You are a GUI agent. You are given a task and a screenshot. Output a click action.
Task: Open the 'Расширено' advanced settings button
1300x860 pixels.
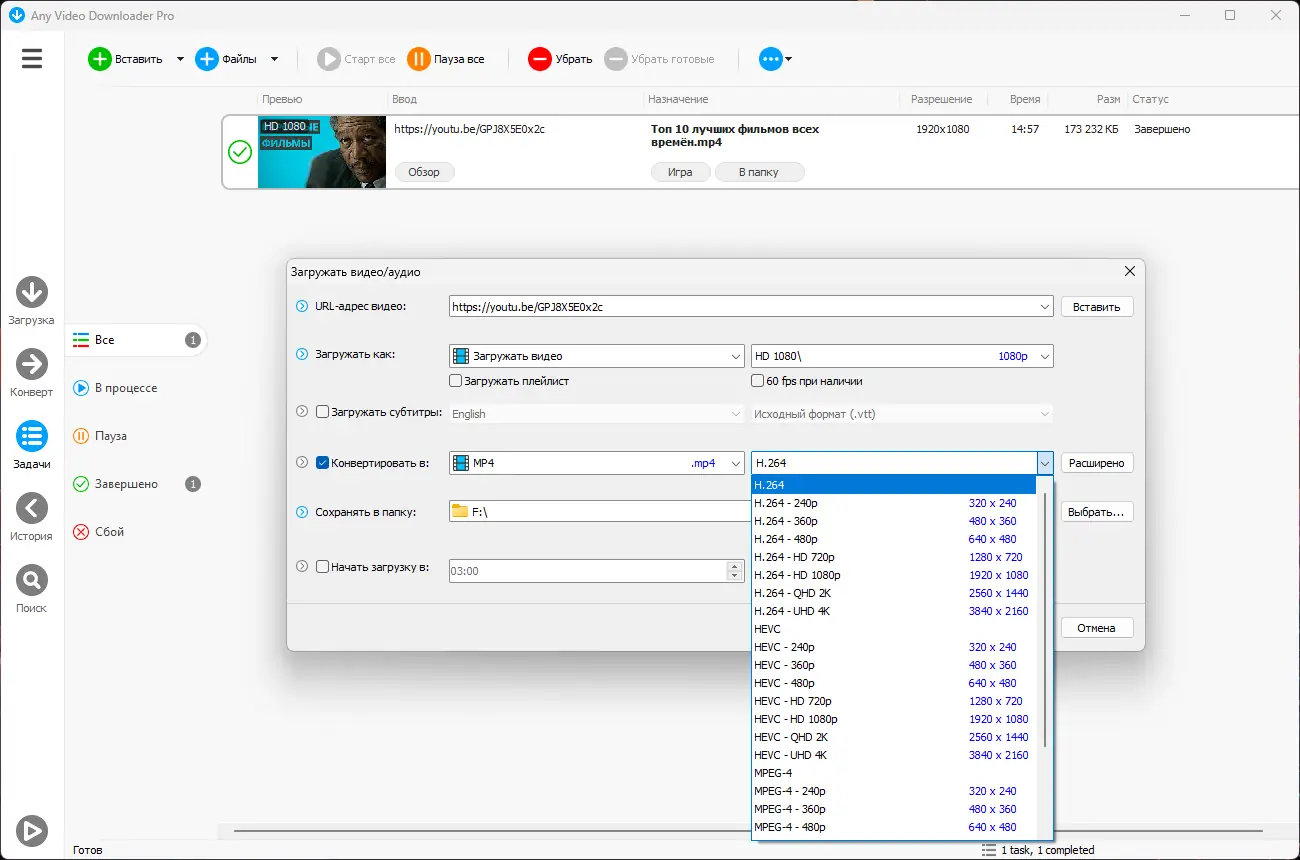point(1097,463)
